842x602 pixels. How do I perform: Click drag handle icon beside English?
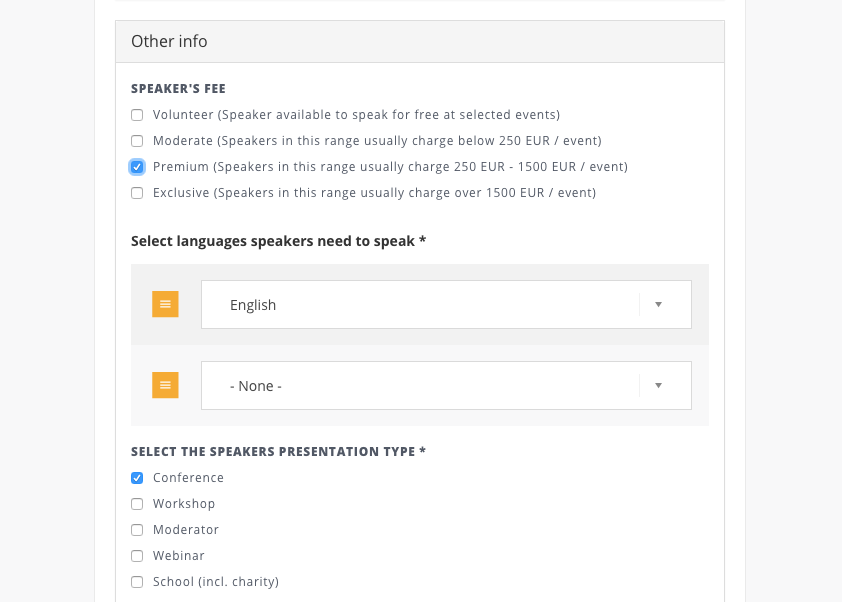[x=165, y=304]
